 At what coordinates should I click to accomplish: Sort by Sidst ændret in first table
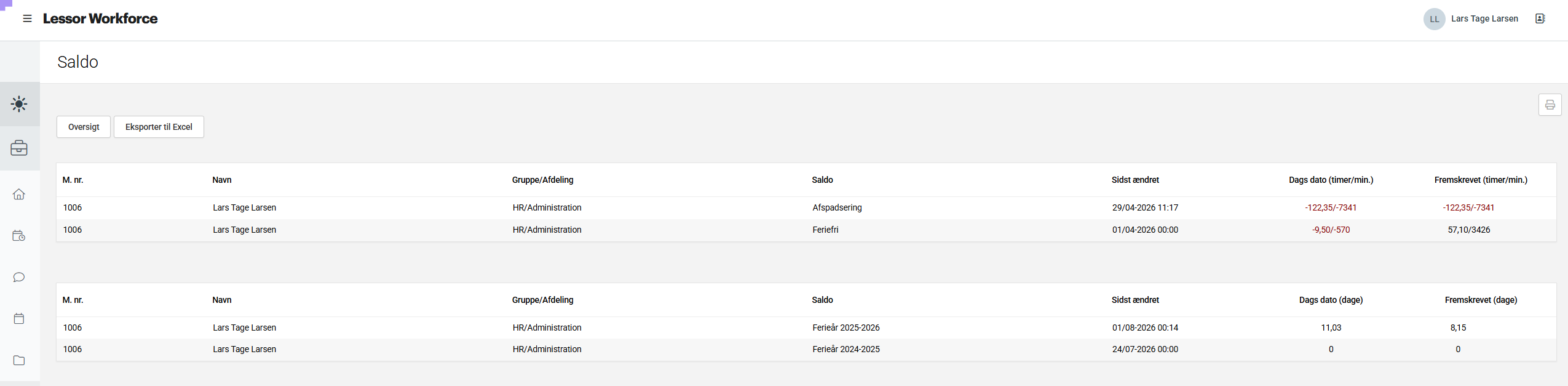[x=1135, y=180]
